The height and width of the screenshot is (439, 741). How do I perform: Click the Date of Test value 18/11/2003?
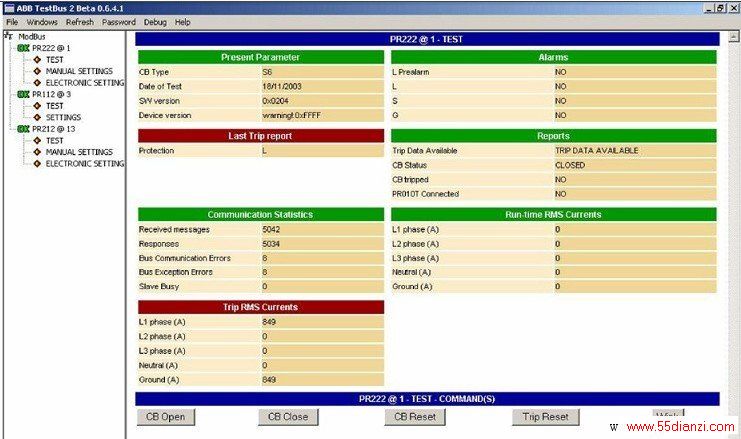click(282, 86)
